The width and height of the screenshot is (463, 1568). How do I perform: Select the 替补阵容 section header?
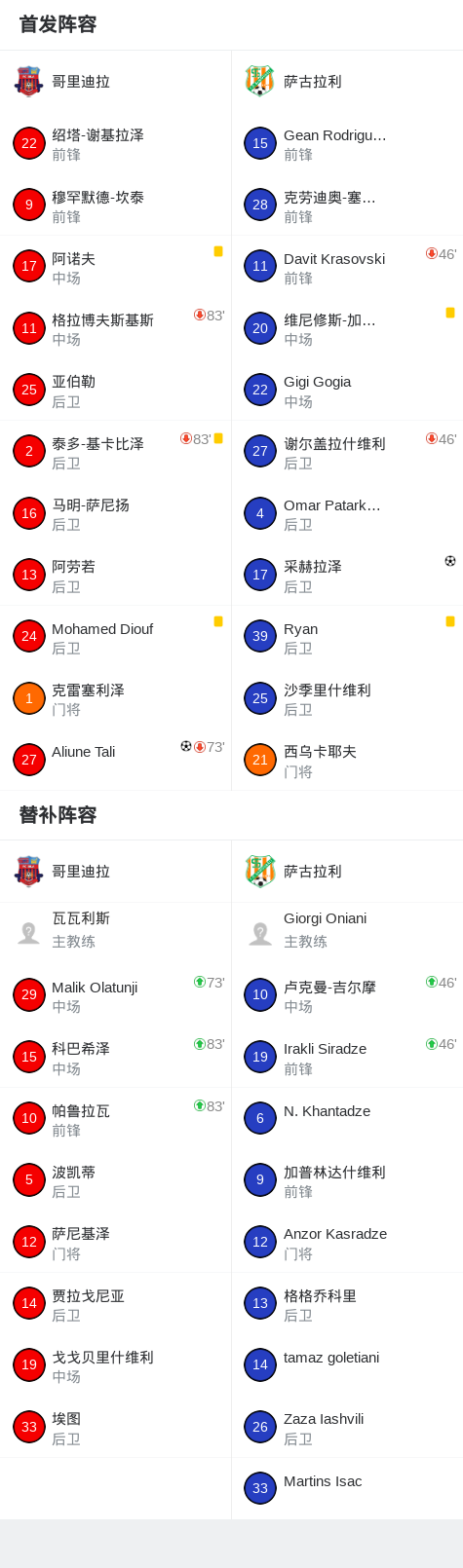[x=58, y=814]
